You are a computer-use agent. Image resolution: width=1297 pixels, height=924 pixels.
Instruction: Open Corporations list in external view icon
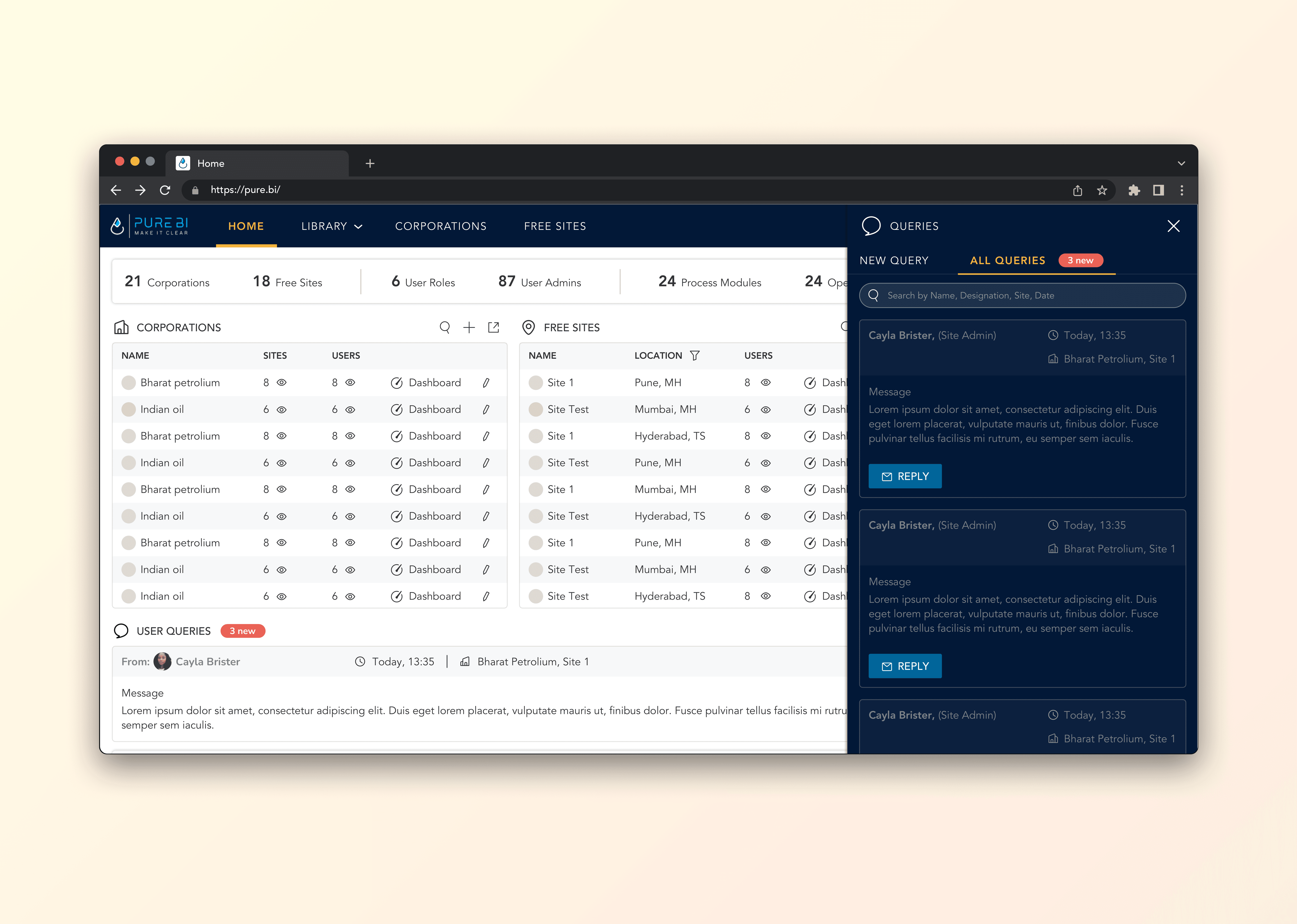[x=493, y=327]
